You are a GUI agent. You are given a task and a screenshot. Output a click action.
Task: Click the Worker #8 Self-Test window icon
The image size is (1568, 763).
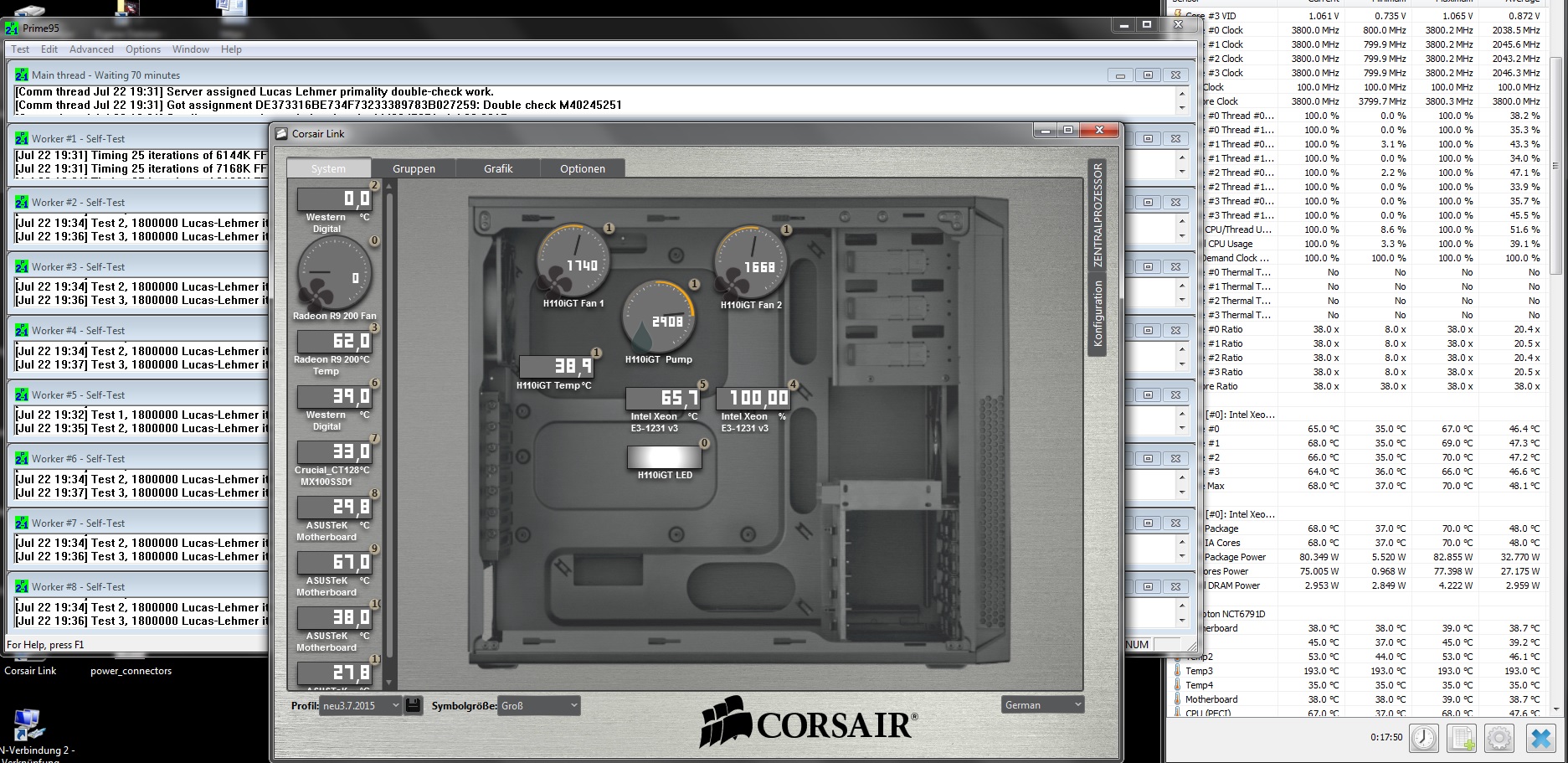click(21, 586)
